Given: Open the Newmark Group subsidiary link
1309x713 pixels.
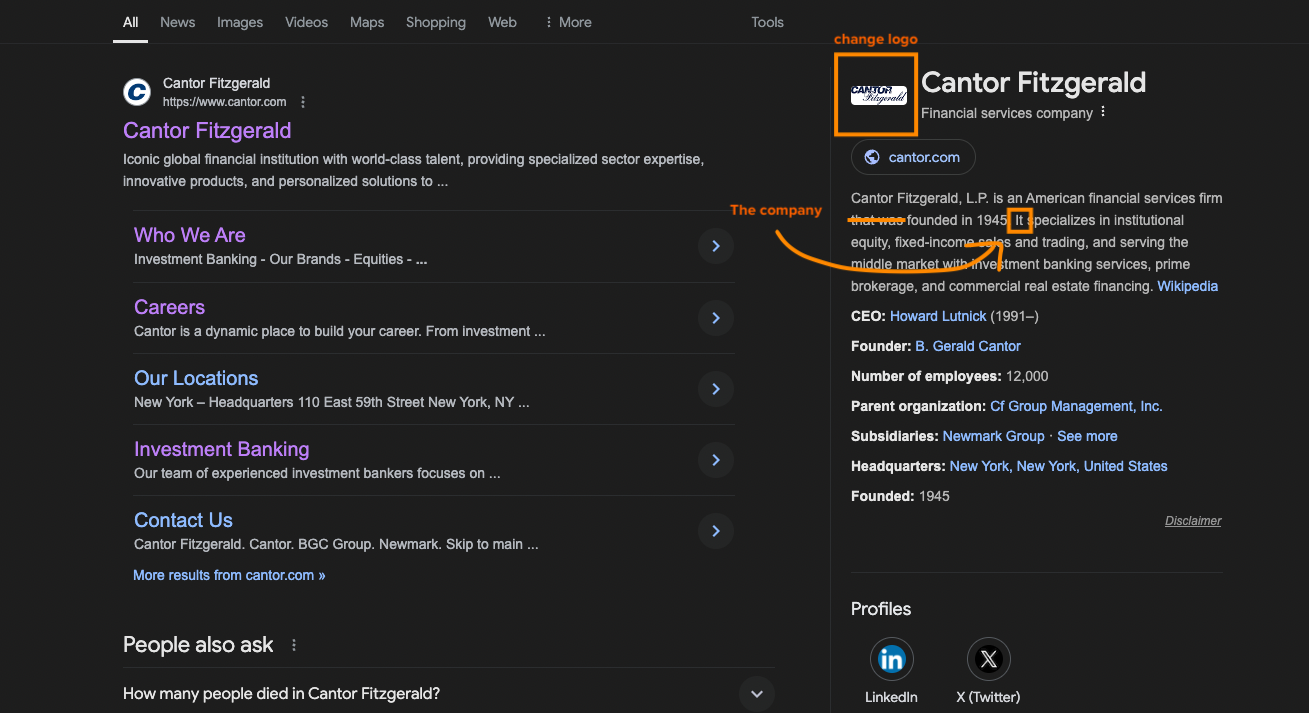Looking at the screenshot, I should click(x=993, y=436).
